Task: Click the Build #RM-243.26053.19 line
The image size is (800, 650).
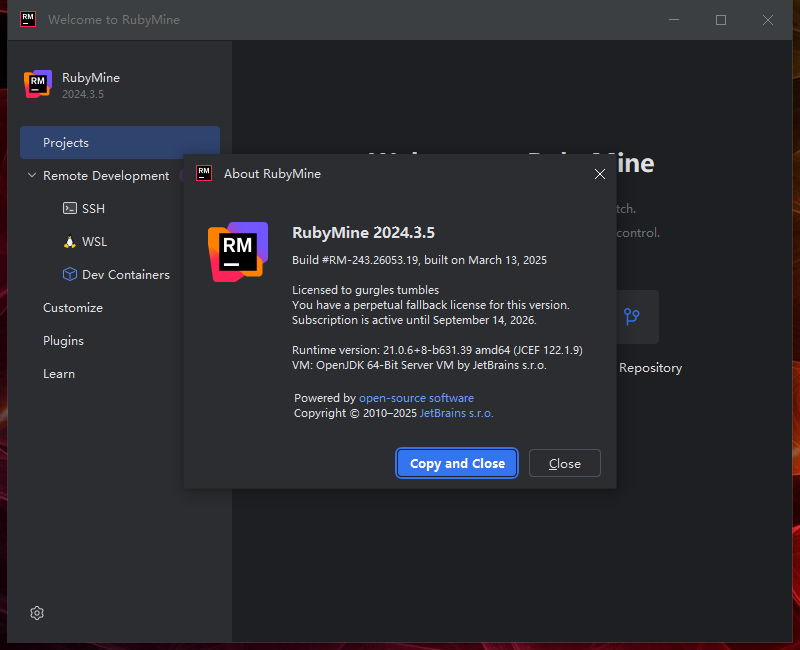Action: click(x=419, y=260)
